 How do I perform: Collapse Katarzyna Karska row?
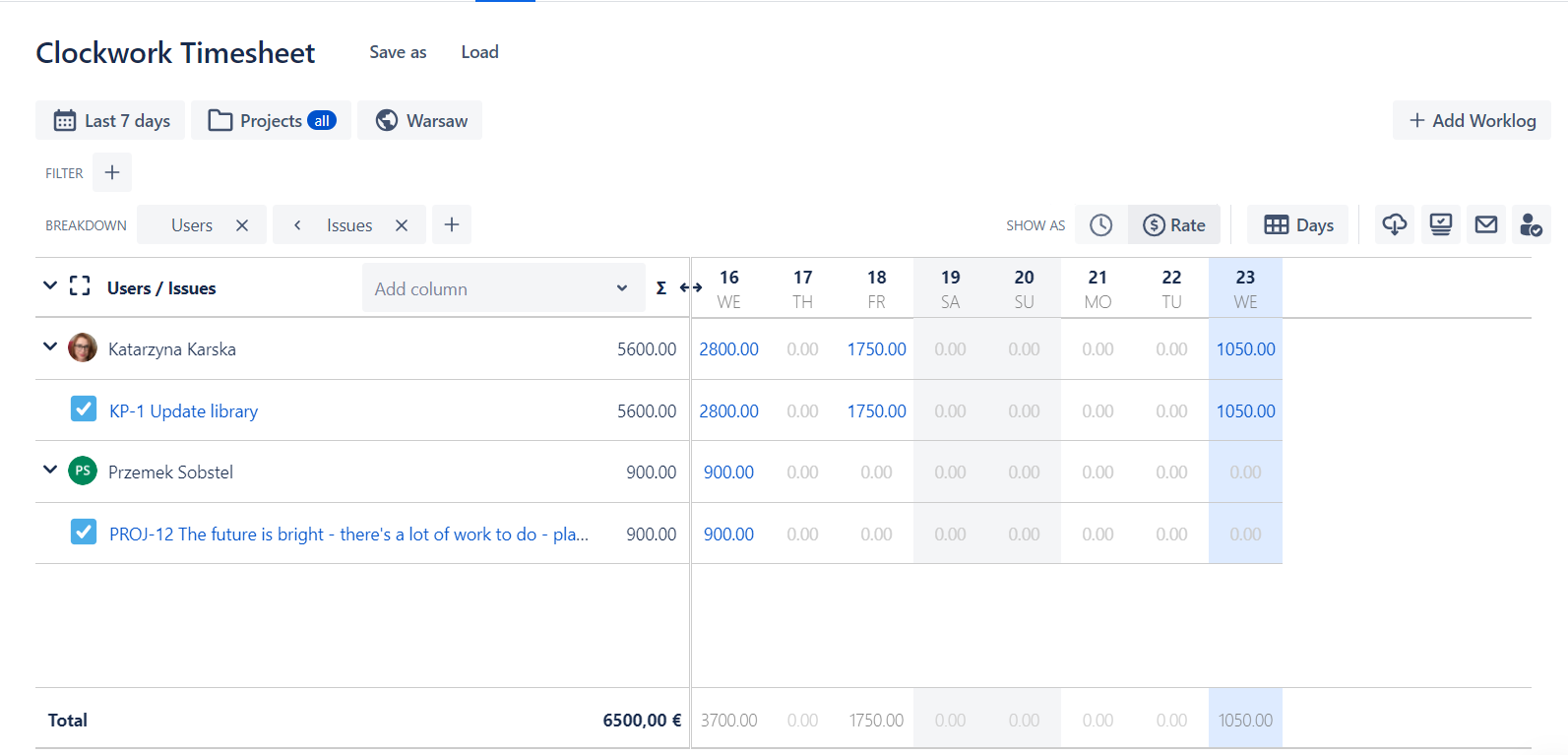pyautogui.click(x=50, y=346)
